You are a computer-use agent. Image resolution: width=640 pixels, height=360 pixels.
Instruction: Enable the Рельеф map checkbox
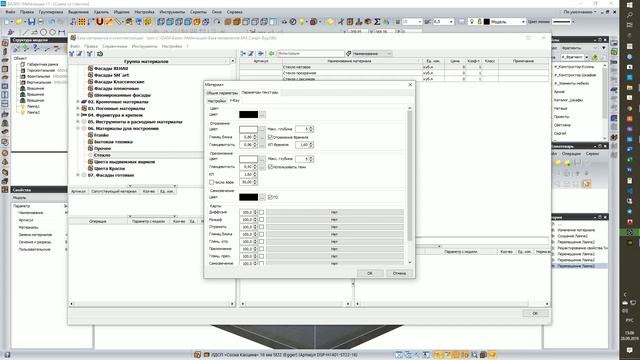261,220
